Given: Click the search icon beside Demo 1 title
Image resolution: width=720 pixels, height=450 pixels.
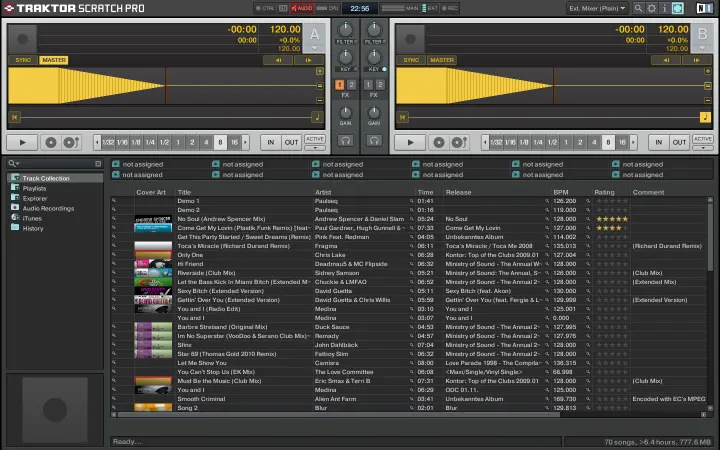Looking at the screenshot, I should click(114, 201).
